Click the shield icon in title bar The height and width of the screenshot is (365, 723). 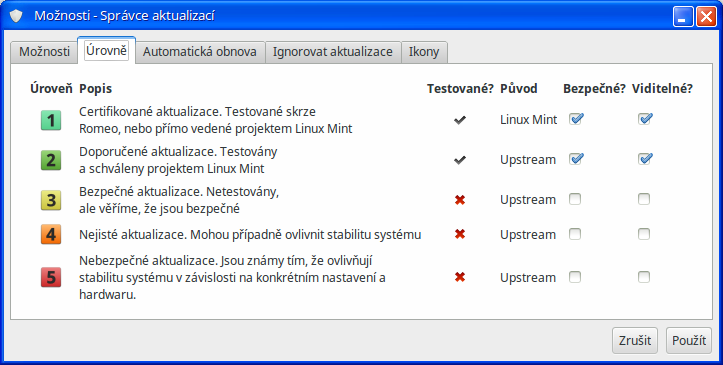point(16,16)
